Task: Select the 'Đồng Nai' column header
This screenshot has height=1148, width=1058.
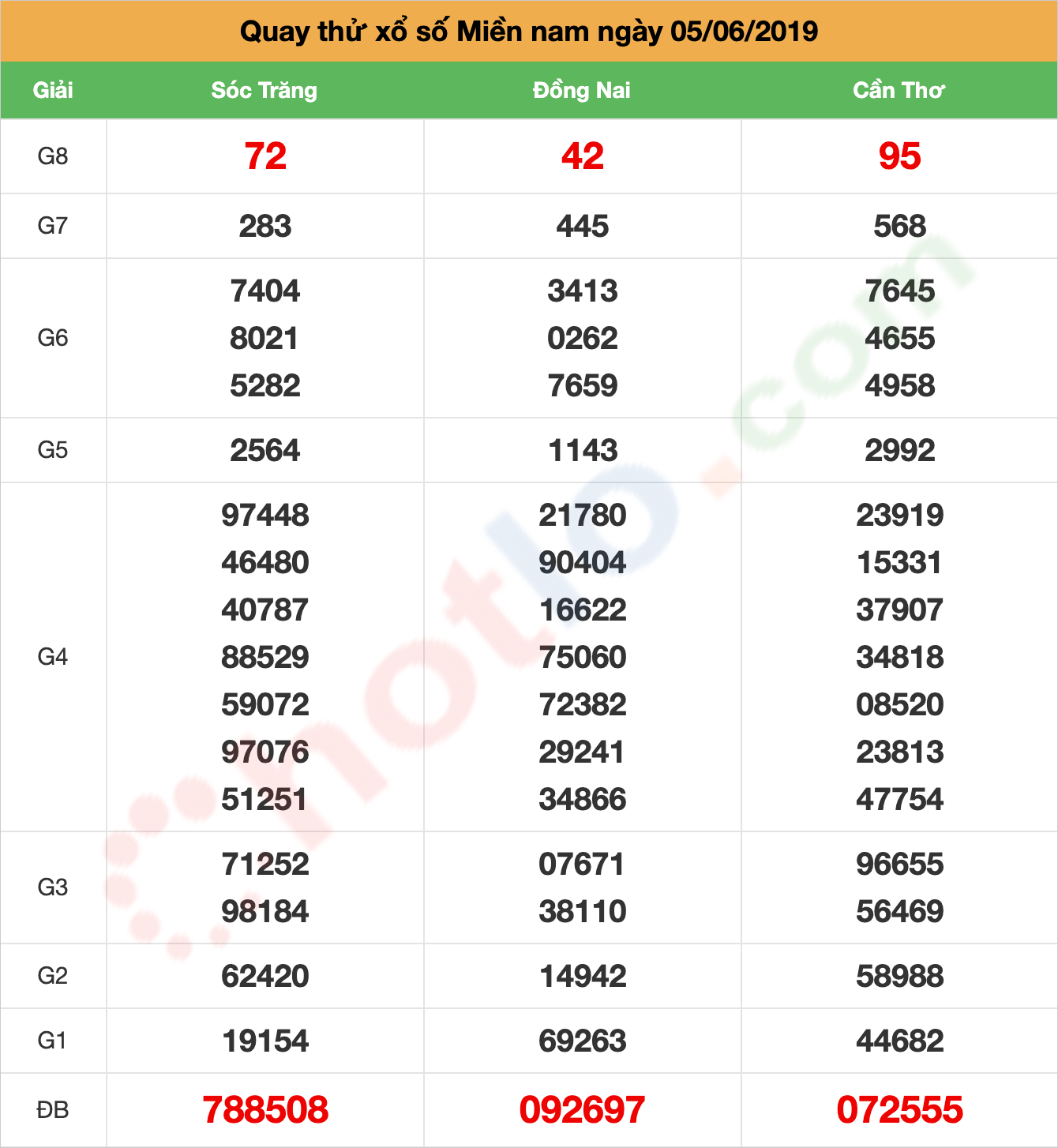Action: [x=582, y=90]
